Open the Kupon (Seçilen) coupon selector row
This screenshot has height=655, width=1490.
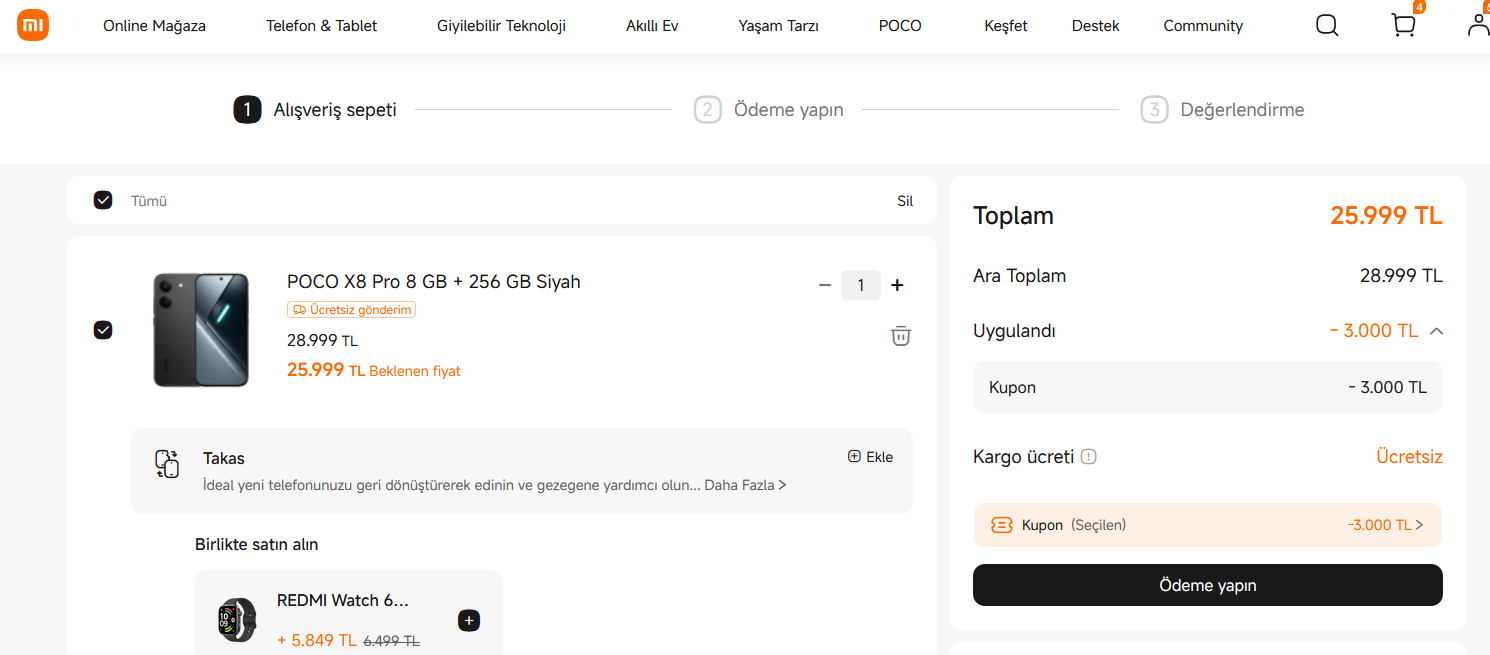click(x=1208, y=525)
